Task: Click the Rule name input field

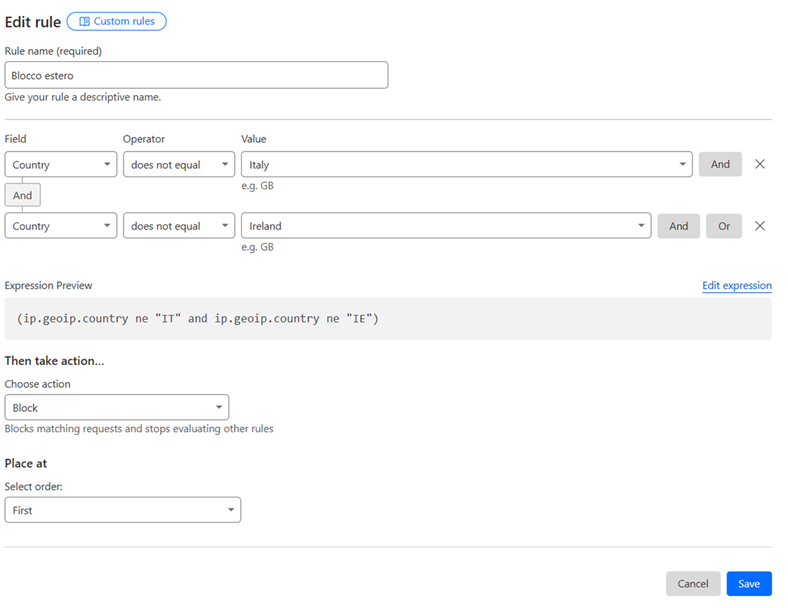Action: point(196,75)
